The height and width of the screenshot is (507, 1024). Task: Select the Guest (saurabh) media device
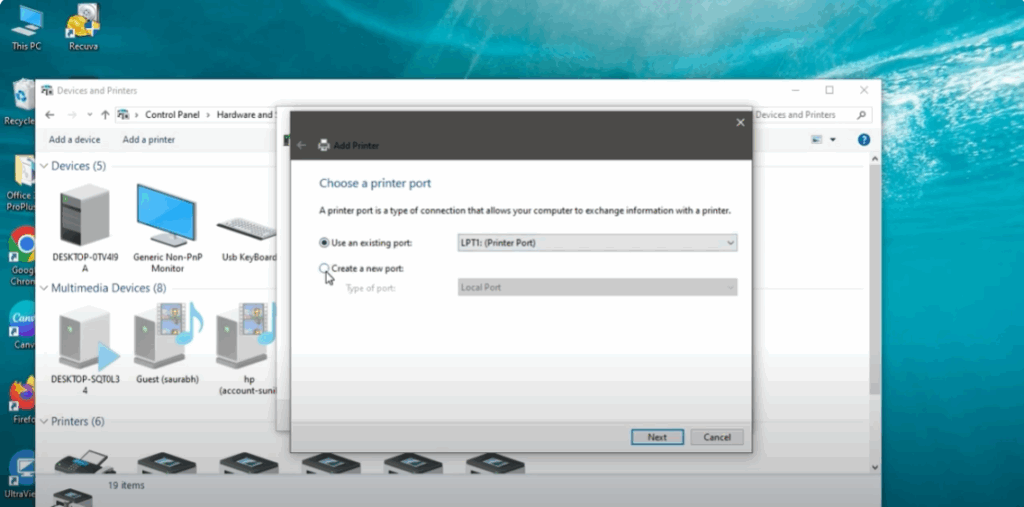(x=168, y=344)
